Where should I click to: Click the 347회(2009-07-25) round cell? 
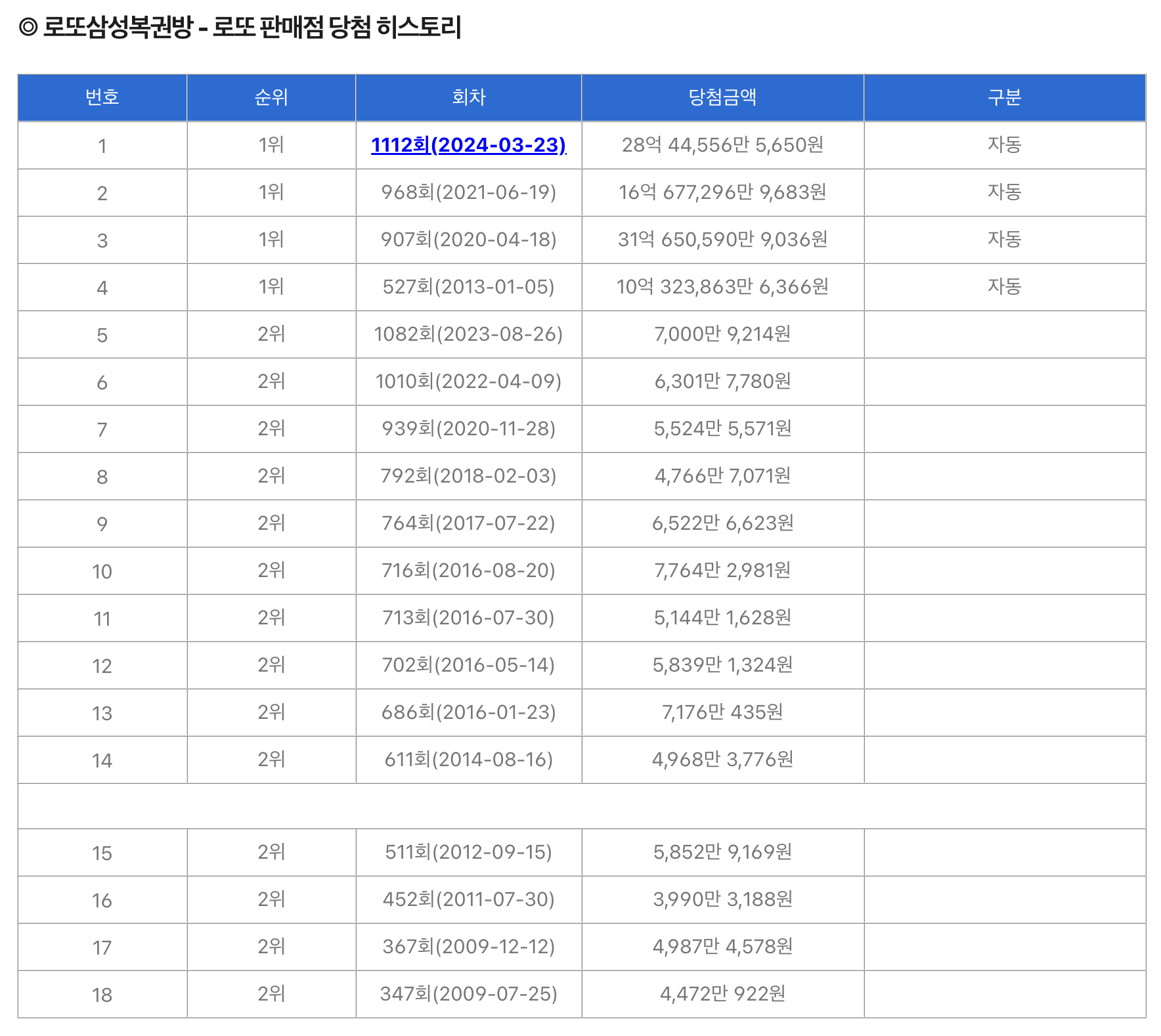(468, 994)
